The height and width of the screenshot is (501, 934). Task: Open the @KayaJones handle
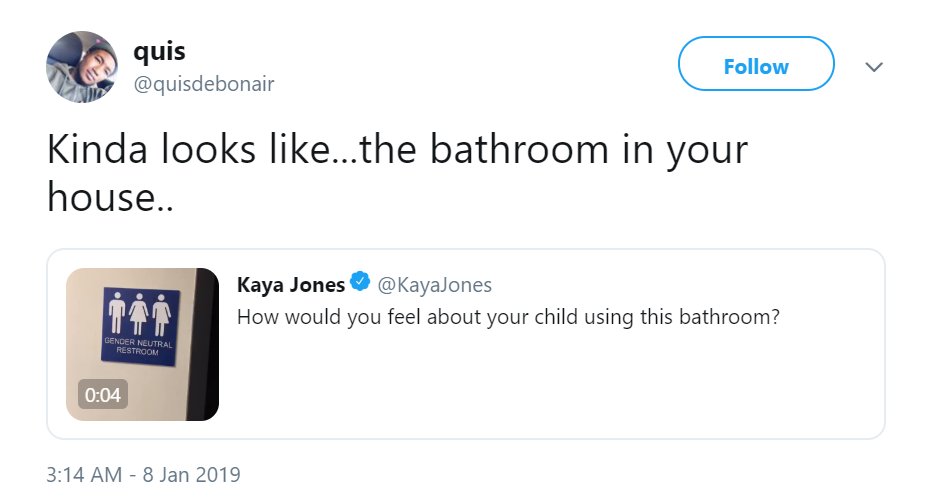(435, 285)
